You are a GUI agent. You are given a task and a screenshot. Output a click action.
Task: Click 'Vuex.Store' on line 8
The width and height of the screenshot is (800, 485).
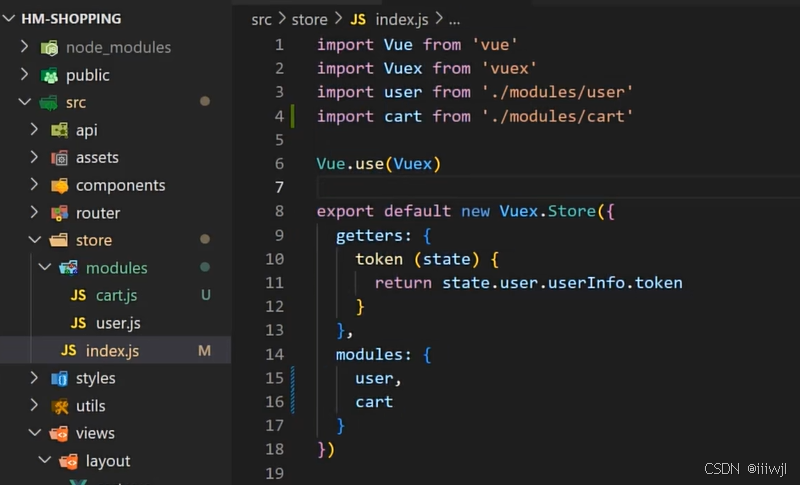547,211
